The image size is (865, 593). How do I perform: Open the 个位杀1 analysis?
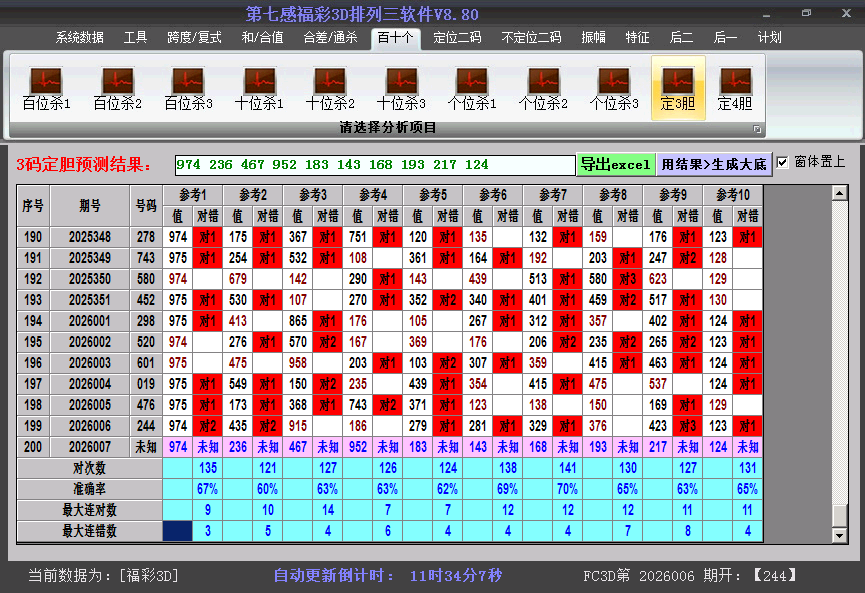(472, 88)
